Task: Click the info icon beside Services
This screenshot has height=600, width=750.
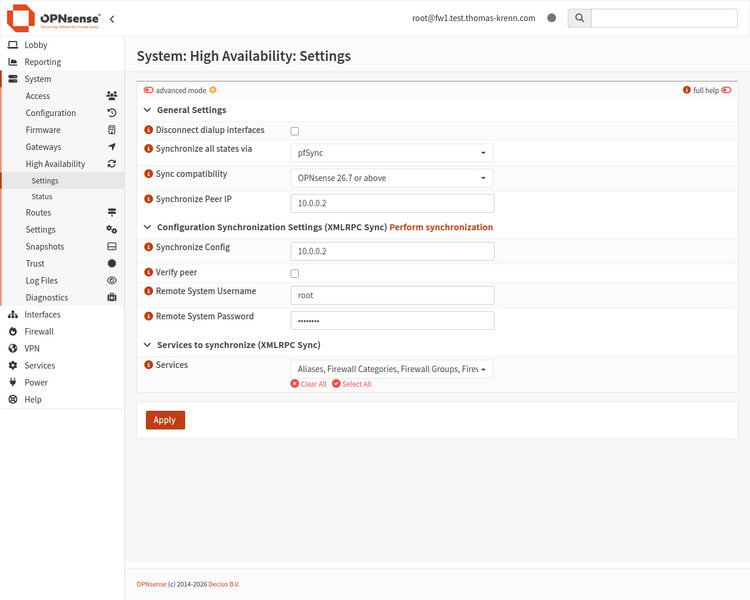Action: [148, 365]
